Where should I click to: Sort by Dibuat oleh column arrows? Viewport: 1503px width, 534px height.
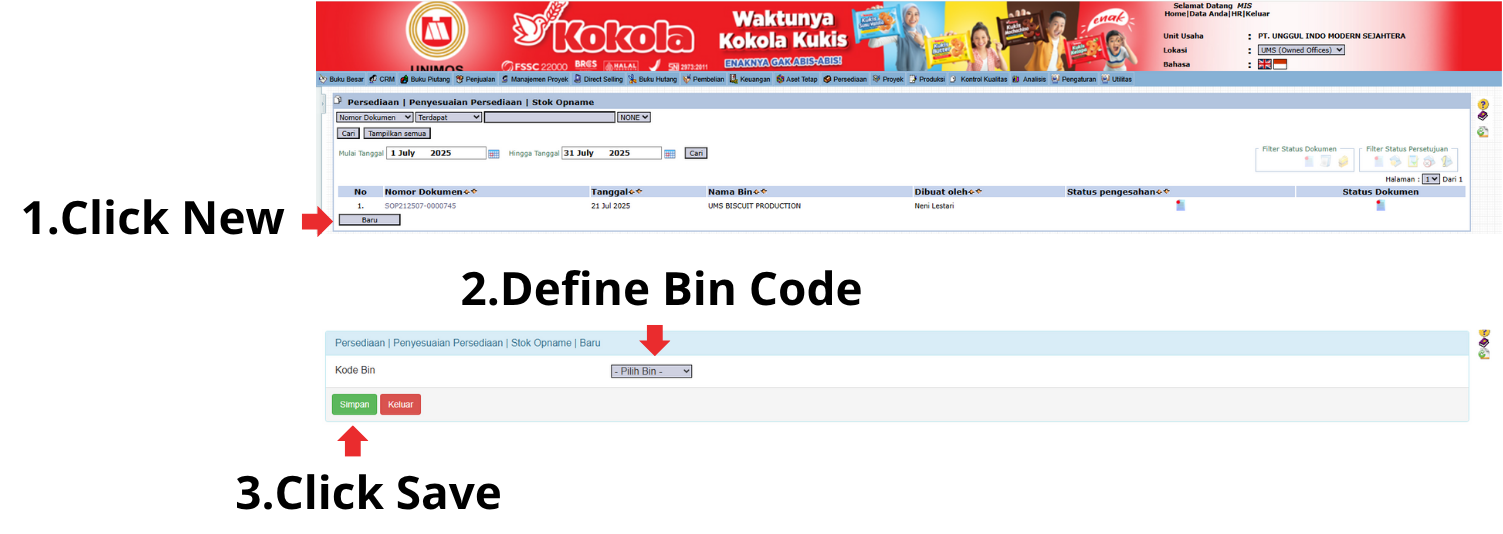[974, 191]
